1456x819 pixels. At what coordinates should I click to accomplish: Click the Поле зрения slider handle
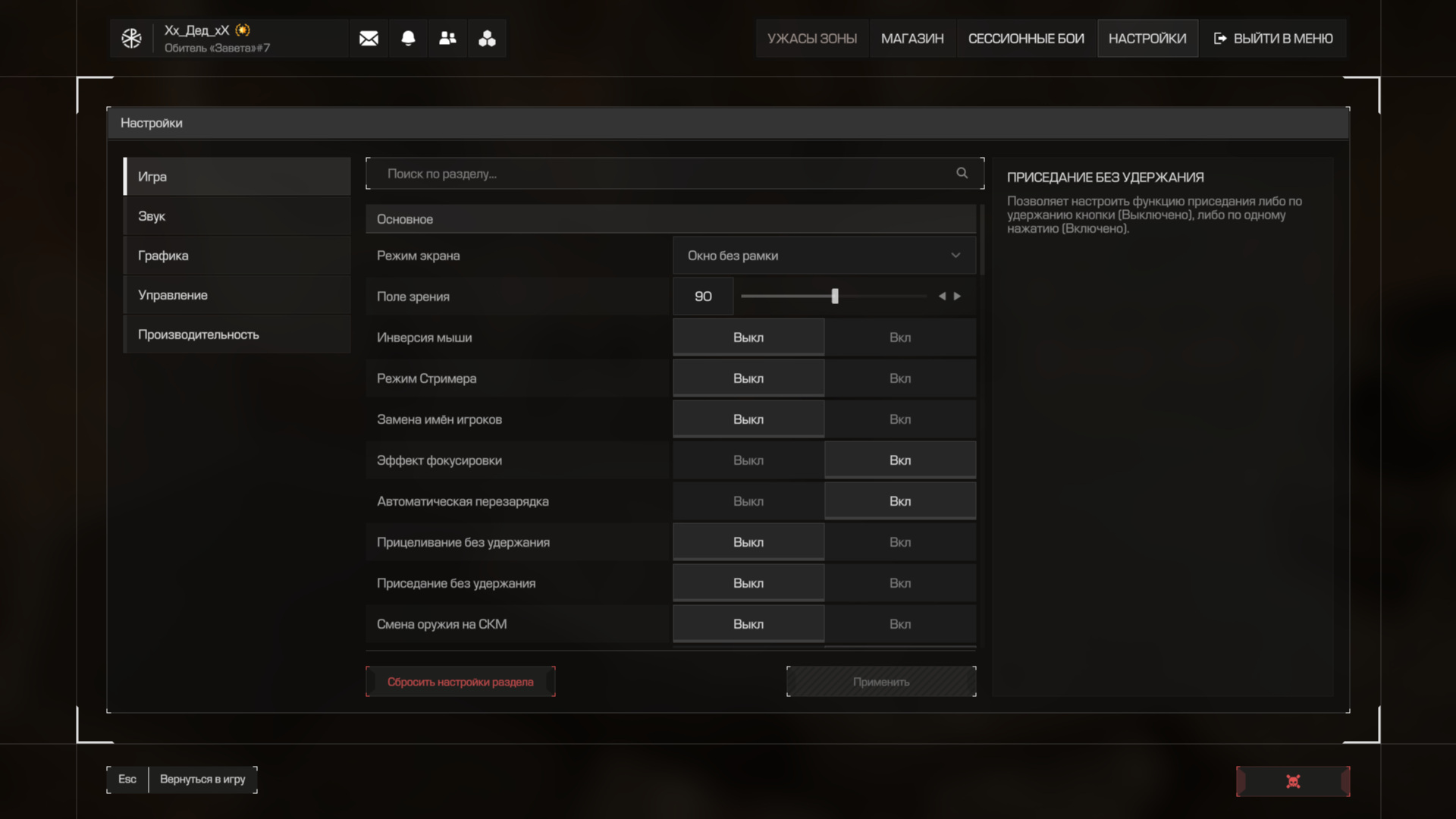pos(834,297)
